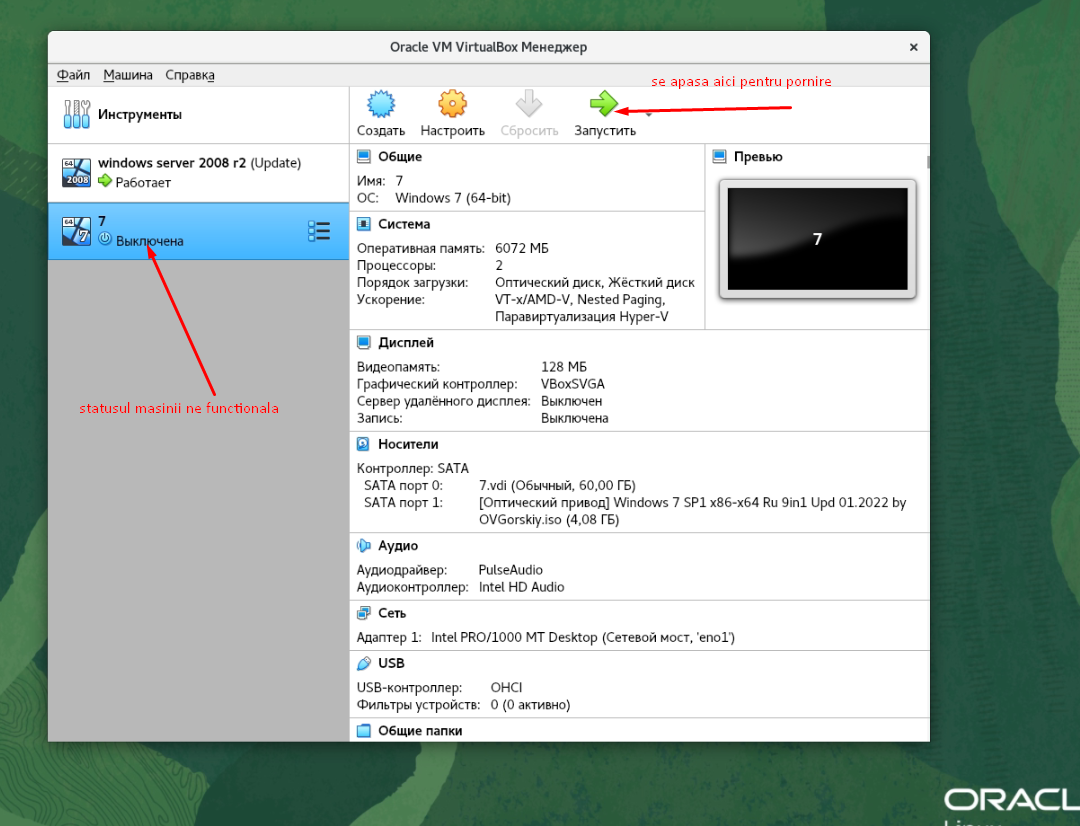
Task: Click the PulseAudio driver value
Action: 510,570
